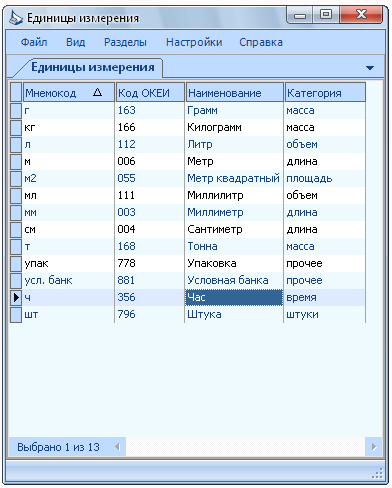This screenshot has width=392, height=488.
Task: Select the Метр квадратный name cell
Action: 234,178
